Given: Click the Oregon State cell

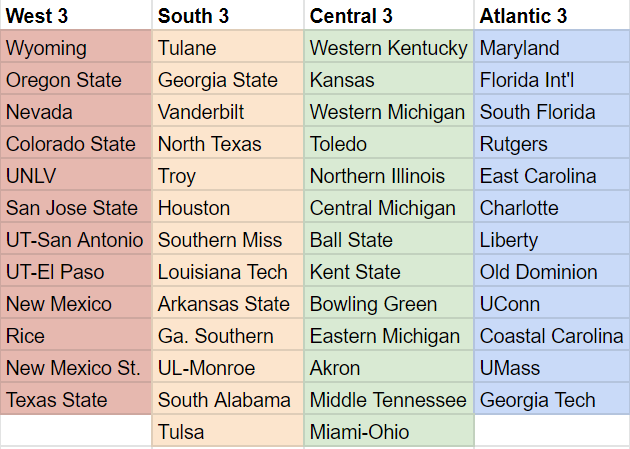Looking at the screenshot, I should click(x=76, y=78).
